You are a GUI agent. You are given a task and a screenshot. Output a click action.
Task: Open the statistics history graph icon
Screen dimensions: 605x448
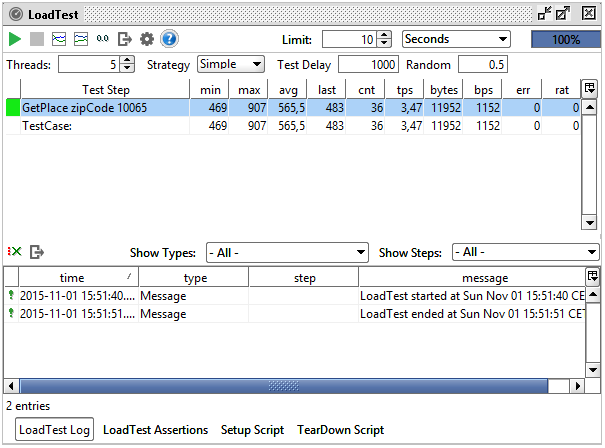(81, 39)
